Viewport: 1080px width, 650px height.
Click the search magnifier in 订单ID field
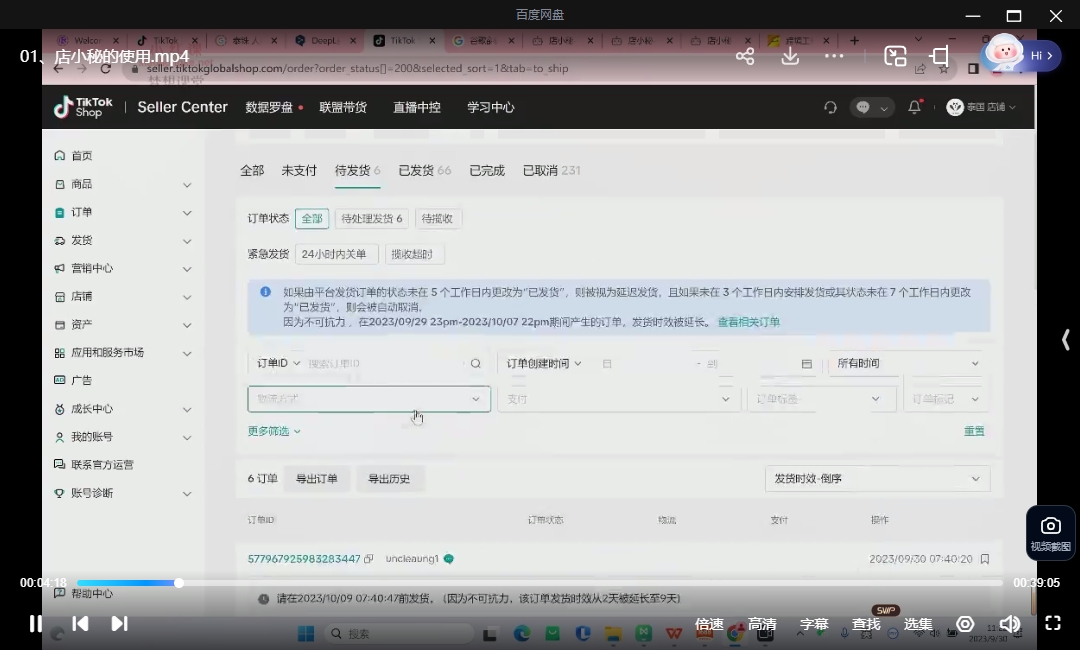[475, 364]
